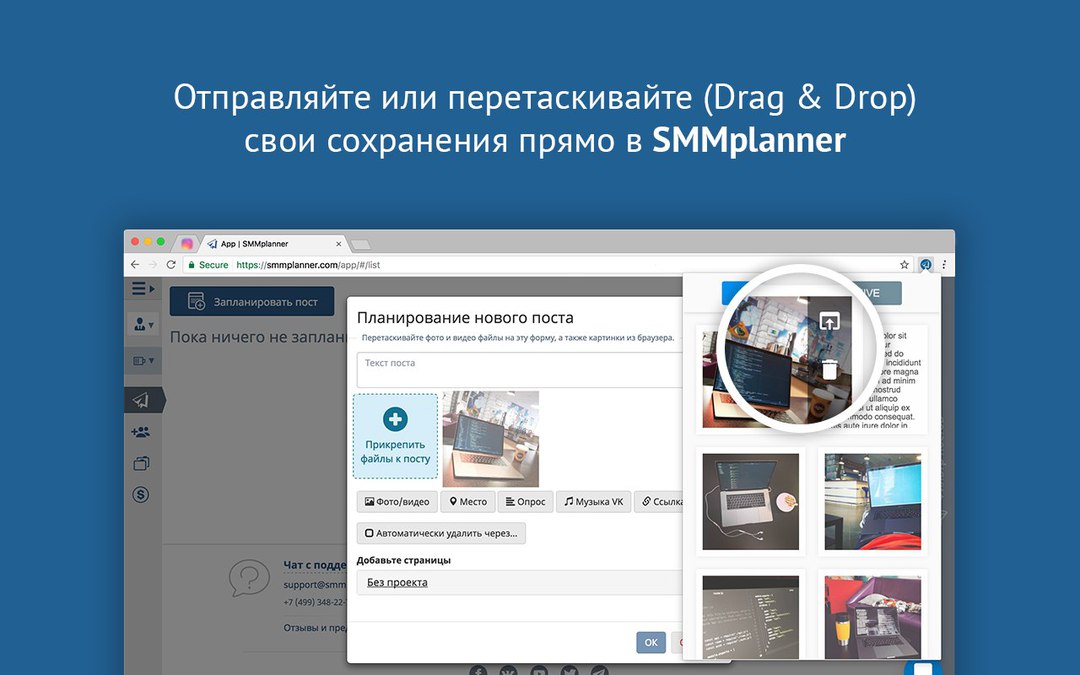Image resolution: width=1080 pixels, height=675 pixels.
Task: Go forward in browser history
Action: click(153, 264)
